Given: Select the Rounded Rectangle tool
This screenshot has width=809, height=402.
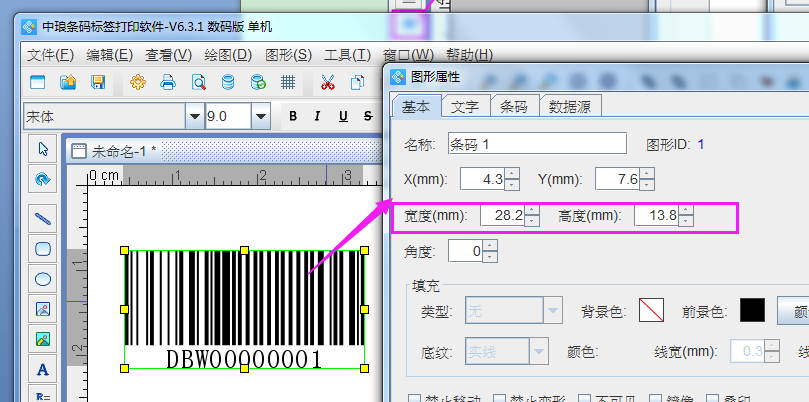Looking at the screenshot, I should tap(43, 249).
